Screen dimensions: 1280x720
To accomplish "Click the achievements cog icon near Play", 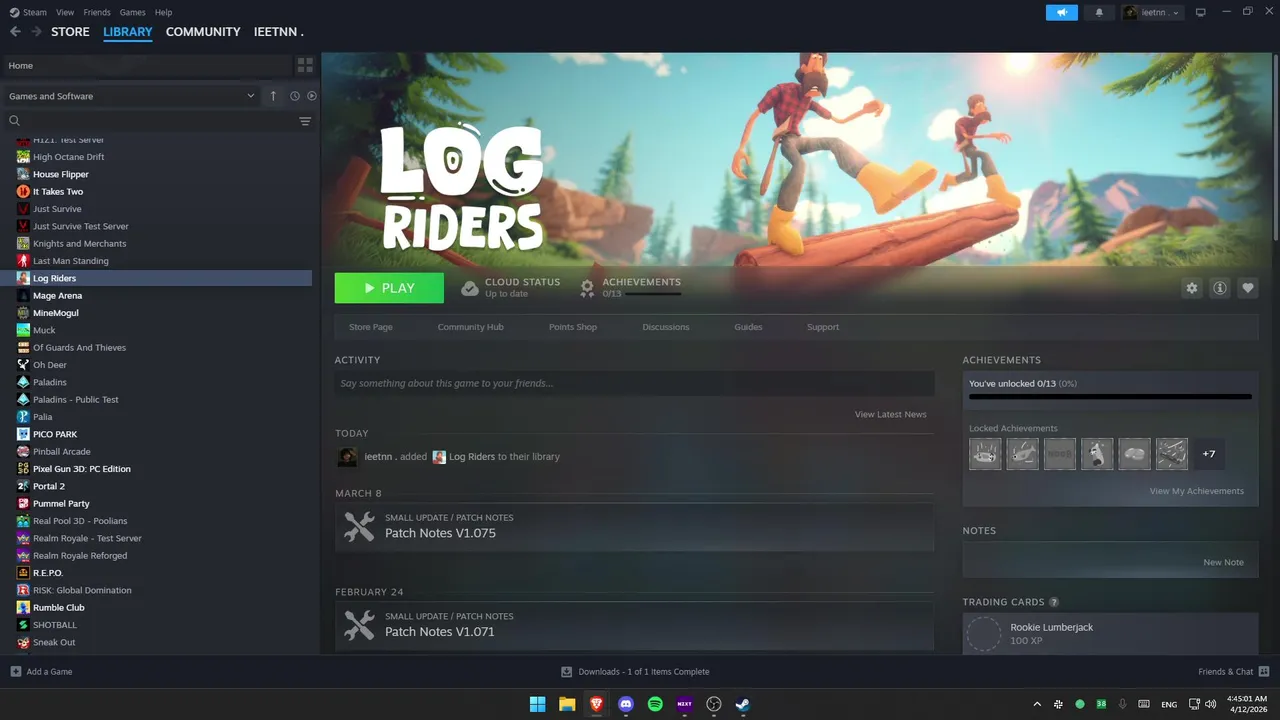I will point(588,288).
